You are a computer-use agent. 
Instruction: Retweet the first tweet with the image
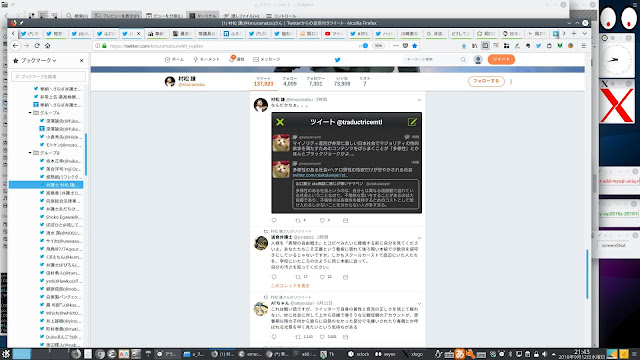click(x=298, y=220)
